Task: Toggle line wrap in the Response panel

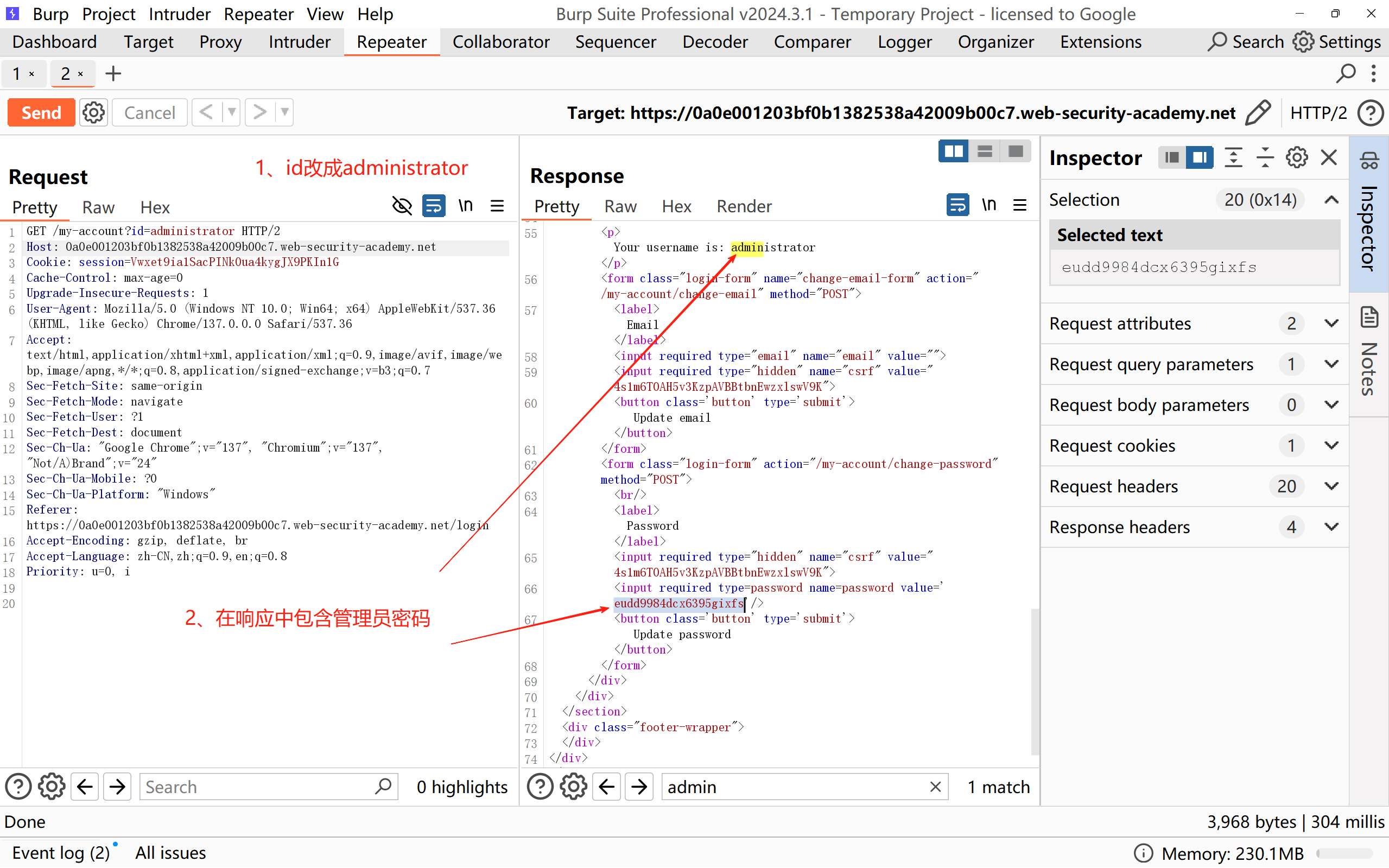Action: [x=957, y=205]
